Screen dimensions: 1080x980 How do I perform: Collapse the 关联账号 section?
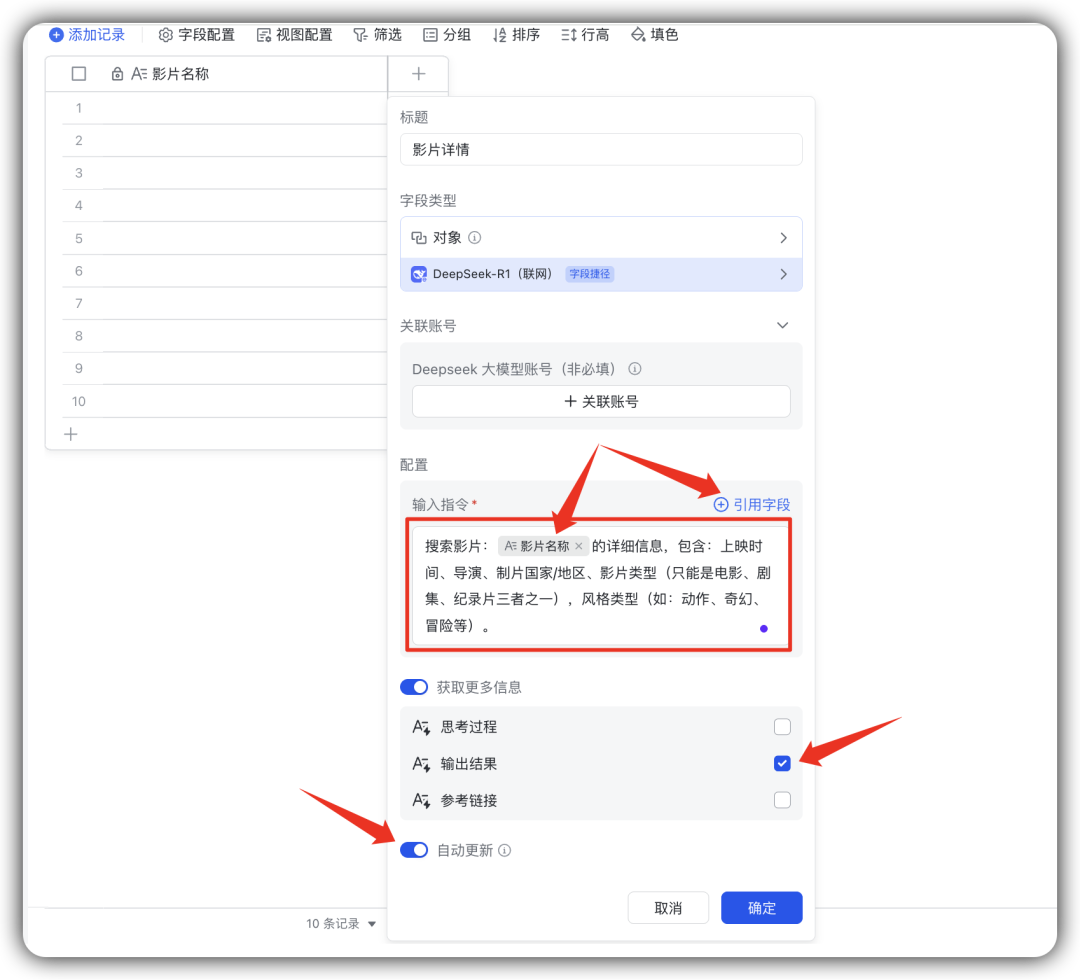point(782,325)
